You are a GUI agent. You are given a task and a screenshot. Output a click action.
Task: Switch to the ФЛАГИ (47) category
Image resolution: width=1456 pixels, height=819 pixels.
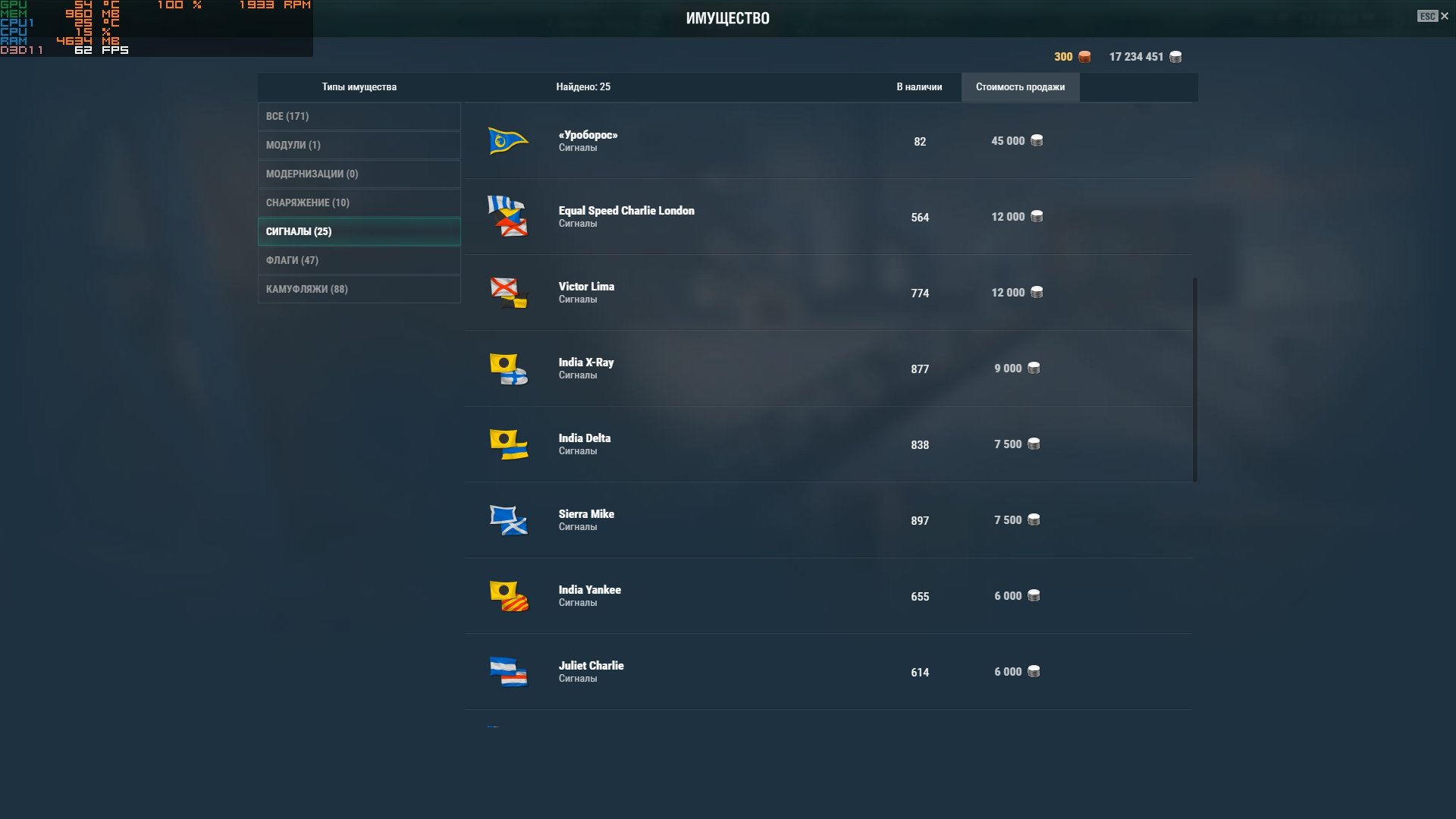point(359,260)
